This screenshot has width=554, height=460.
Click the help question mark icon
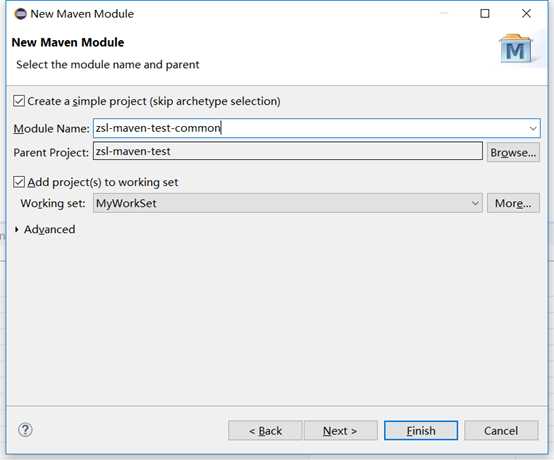(x=25, y=430)
